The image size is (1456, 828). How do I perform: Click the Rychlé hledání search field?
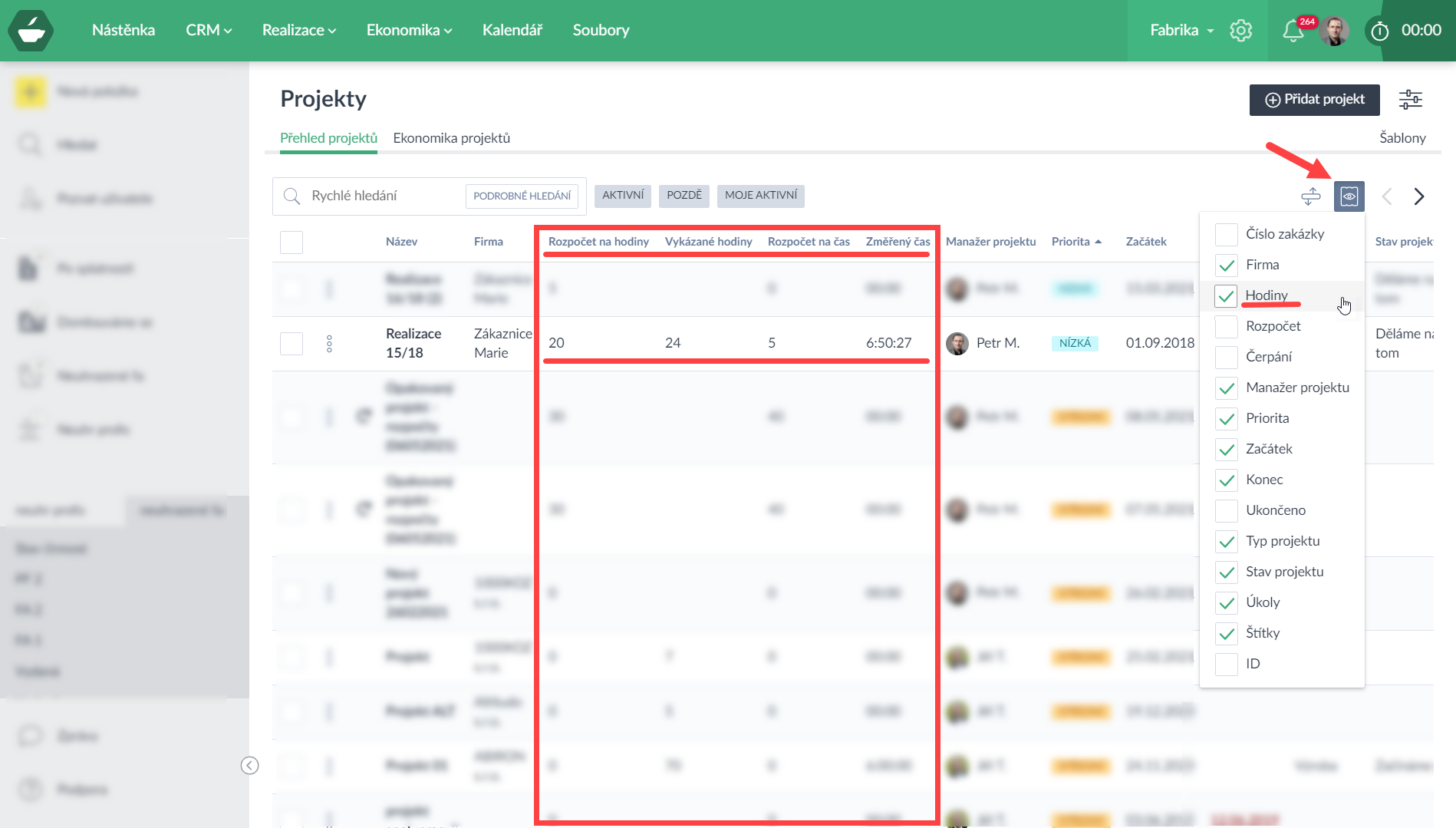click(x=382, y=196)
